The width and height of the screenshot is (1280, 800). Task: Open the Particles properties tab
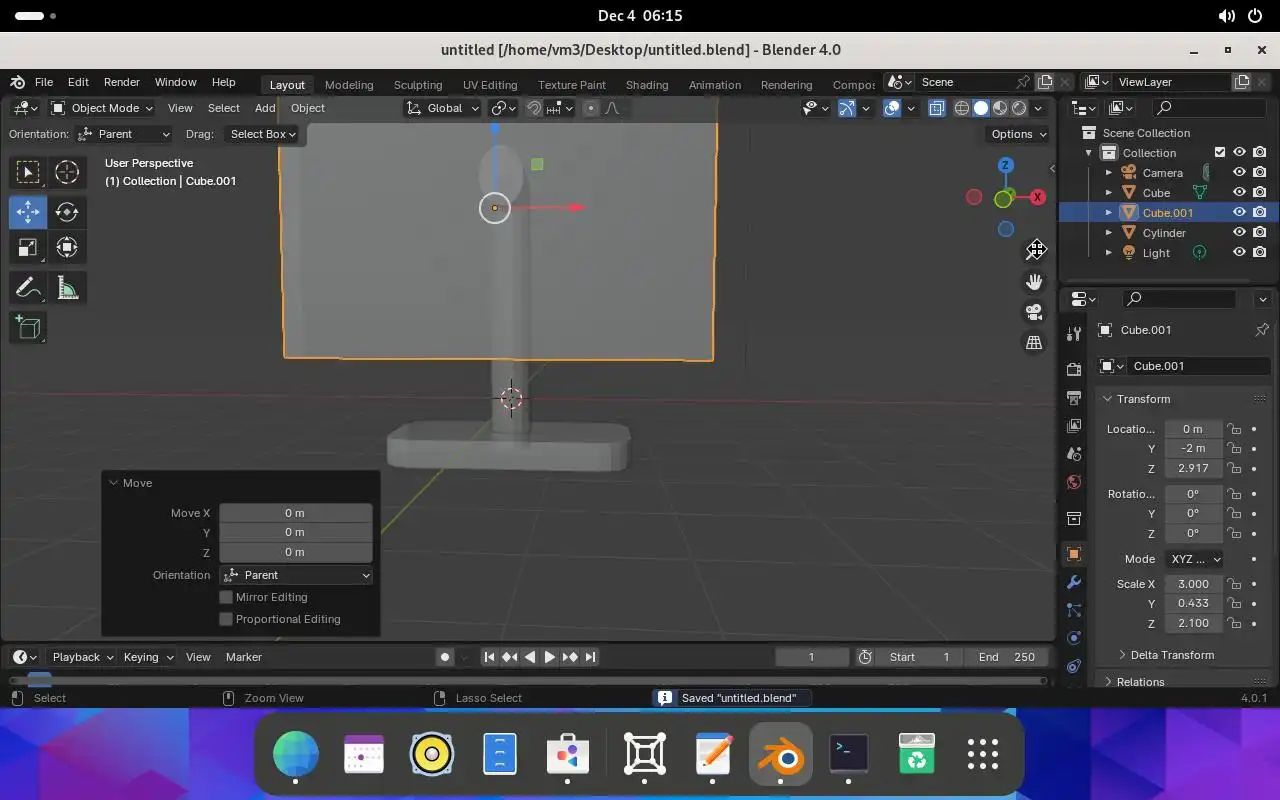click(x=1074, y=610)
